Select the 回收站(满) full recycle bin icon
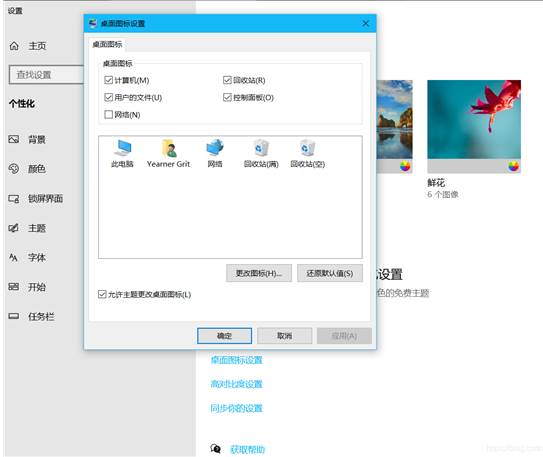The image size is (543, 457). click(261, 149)
